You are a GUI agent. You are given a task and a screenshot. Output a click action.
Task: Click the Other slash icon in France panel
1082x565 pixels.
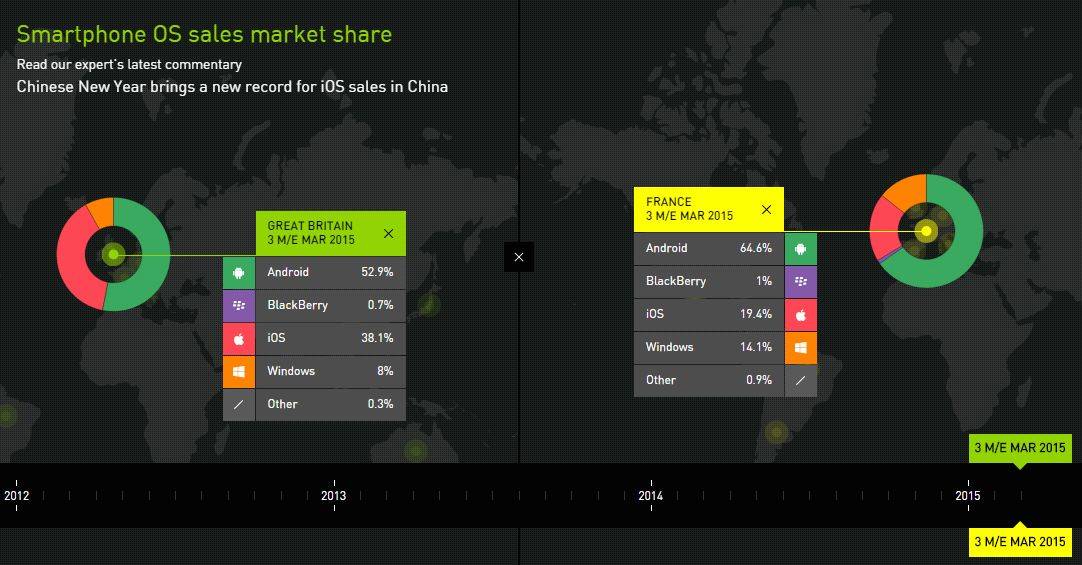[800, 380]
